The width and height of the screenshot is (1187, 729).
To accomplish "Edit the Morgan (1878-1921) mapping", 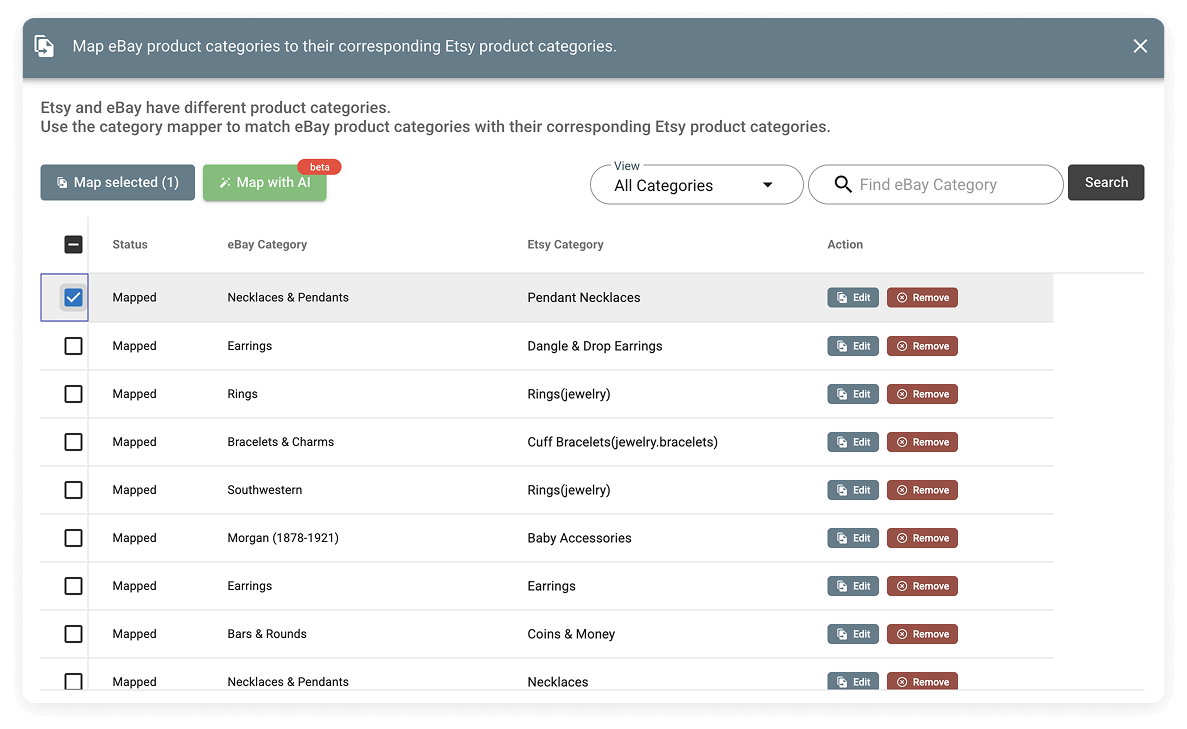I will (853, 538).
